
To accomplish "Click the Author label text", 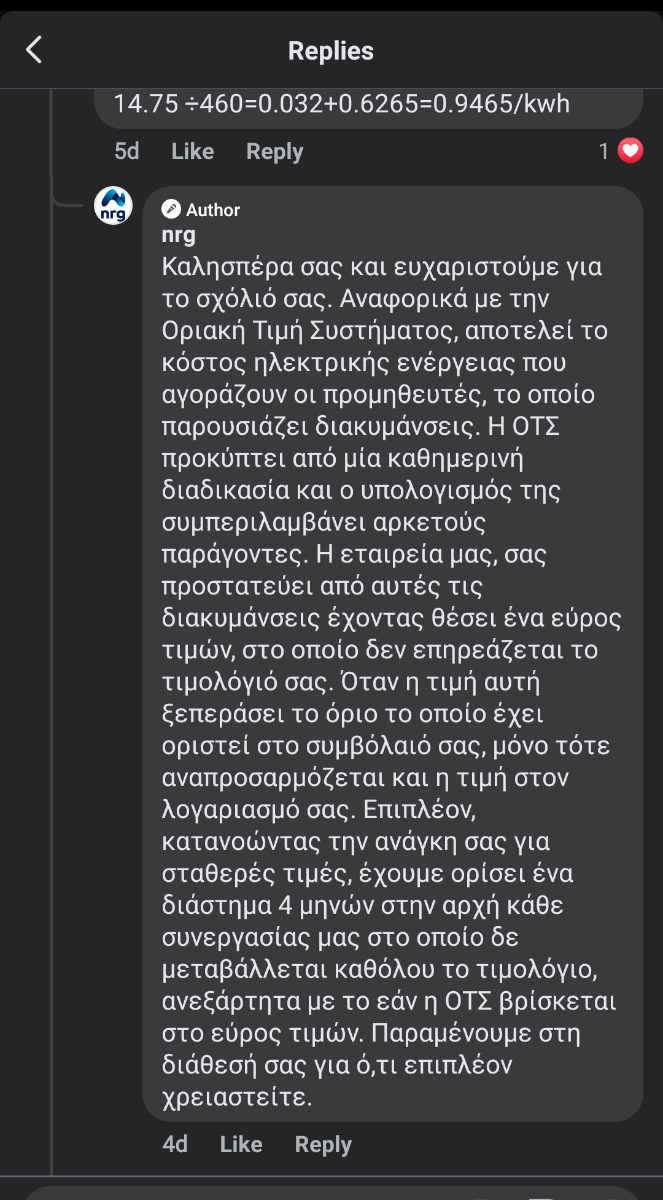I will click(x=213, y=209).
